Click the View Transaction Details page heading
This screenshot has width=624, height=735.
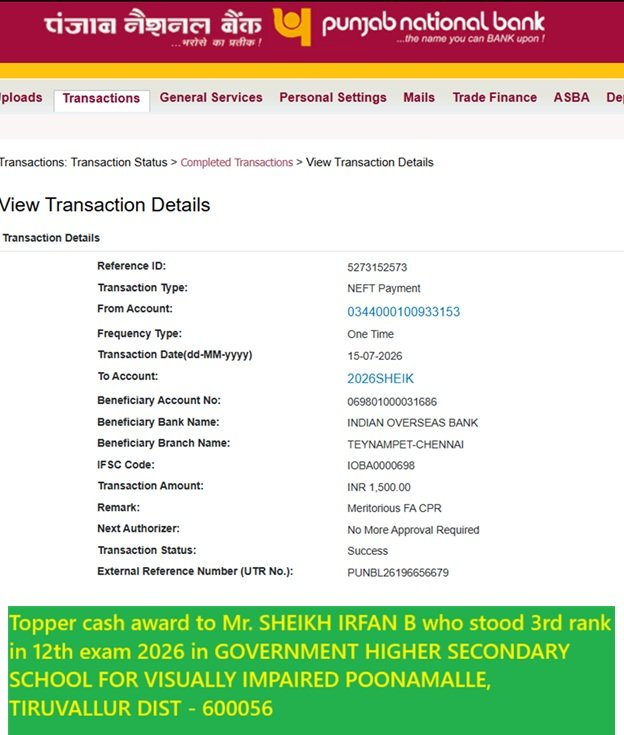coord(105,205)
